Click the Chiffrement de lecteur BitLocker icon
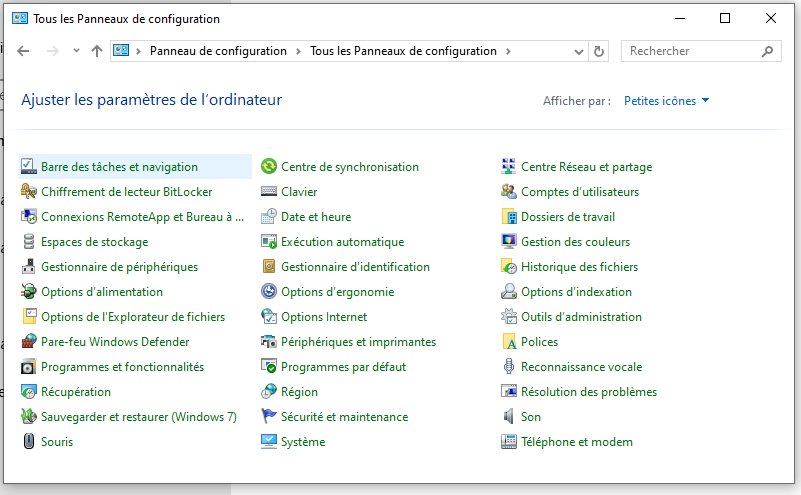Image resolution: width=801 pixels, height=495 pixels. pyautogui.click(x=29, y=192)
